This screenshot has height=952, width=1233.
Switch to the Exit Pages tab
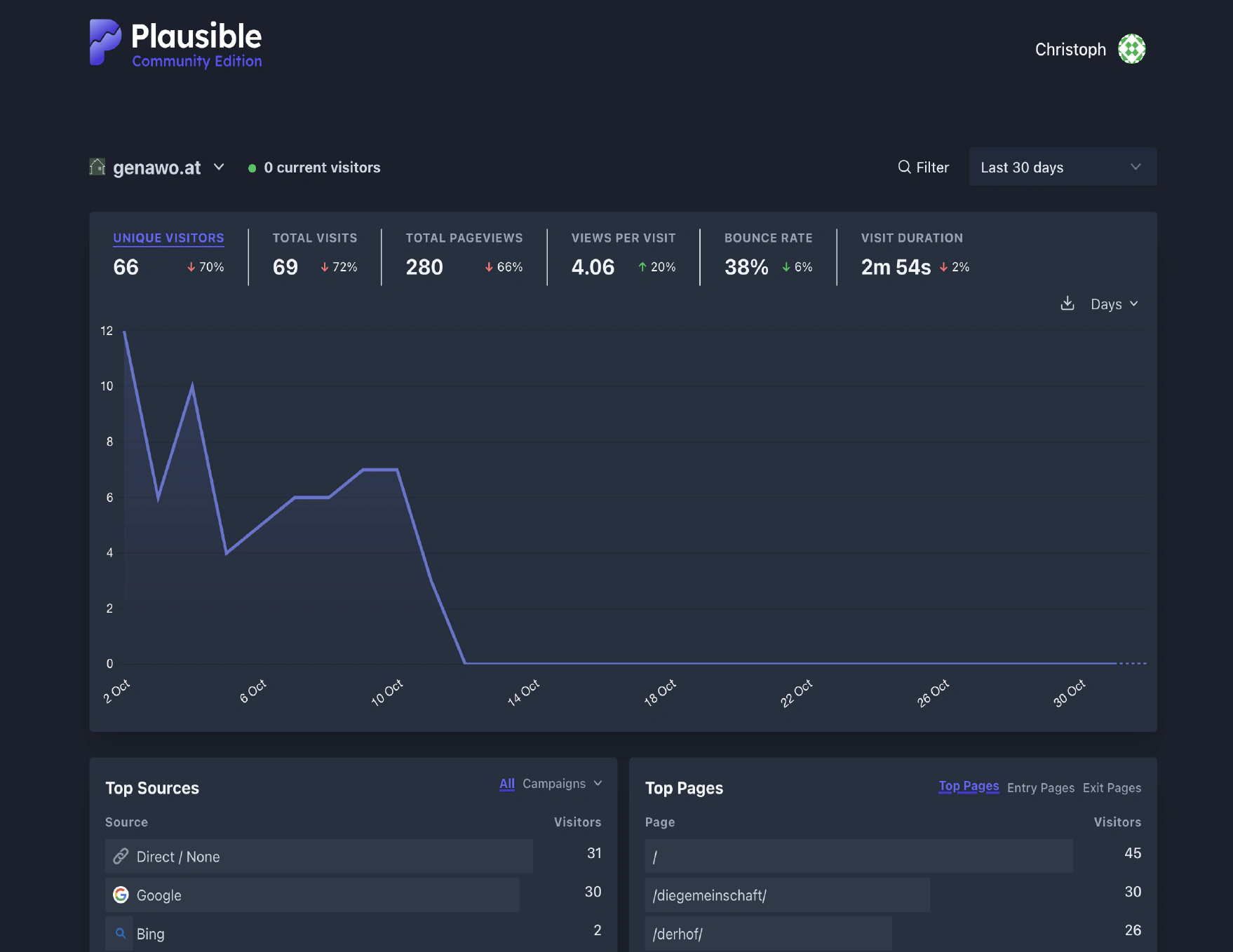click(1112, 787)
